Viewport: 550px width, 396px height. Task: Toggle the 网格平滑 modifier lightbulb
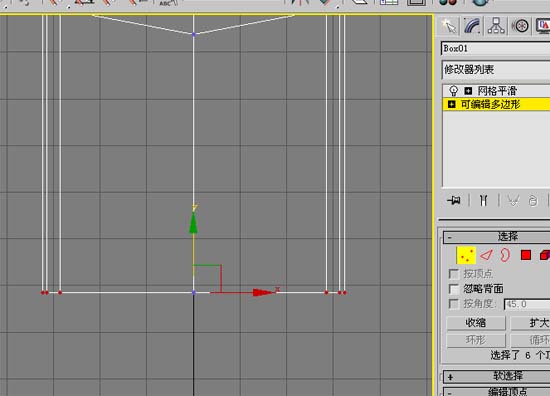[454, 91]
